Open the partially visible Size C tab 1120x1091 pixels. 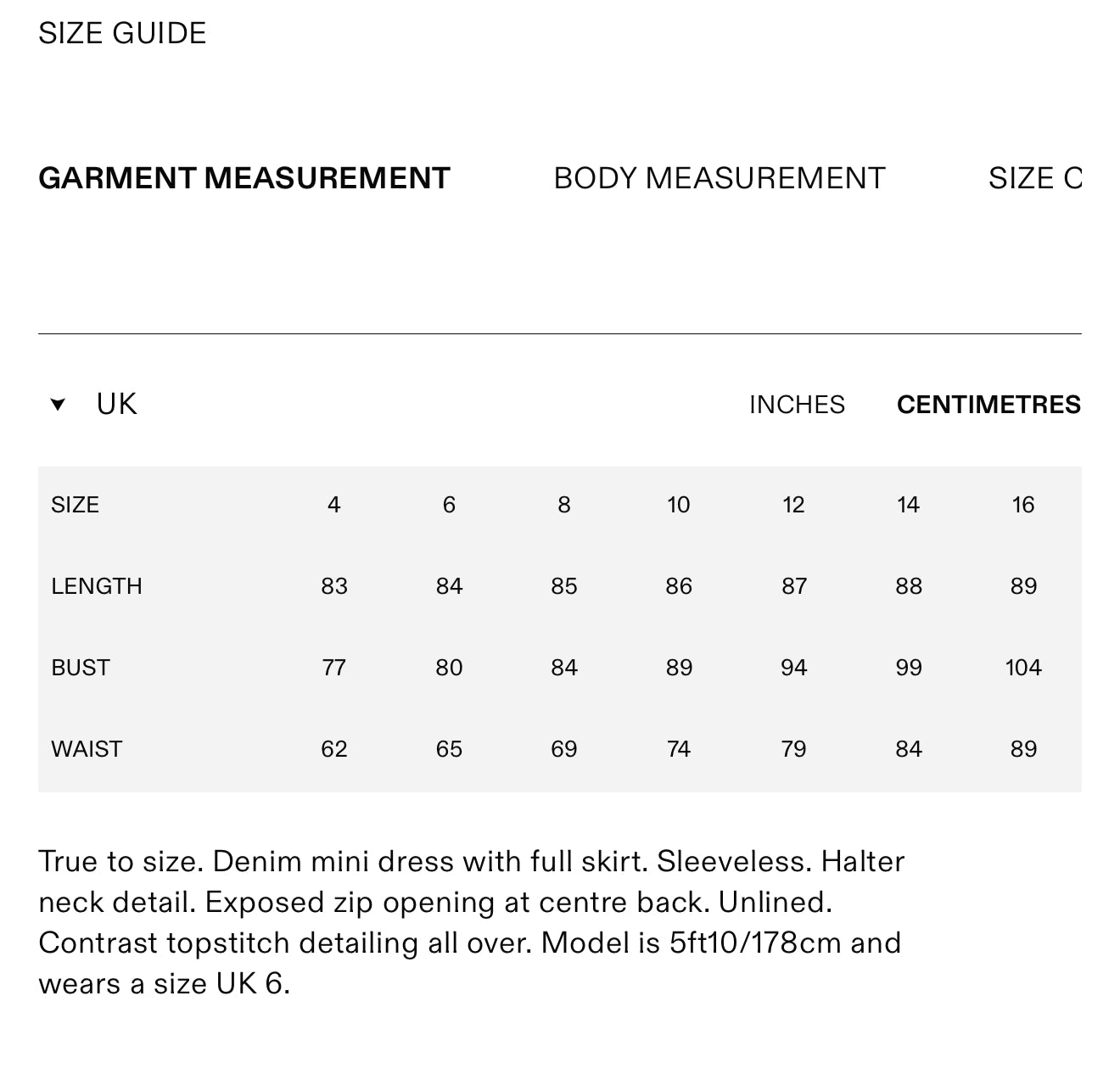(x=1035, y=178)
